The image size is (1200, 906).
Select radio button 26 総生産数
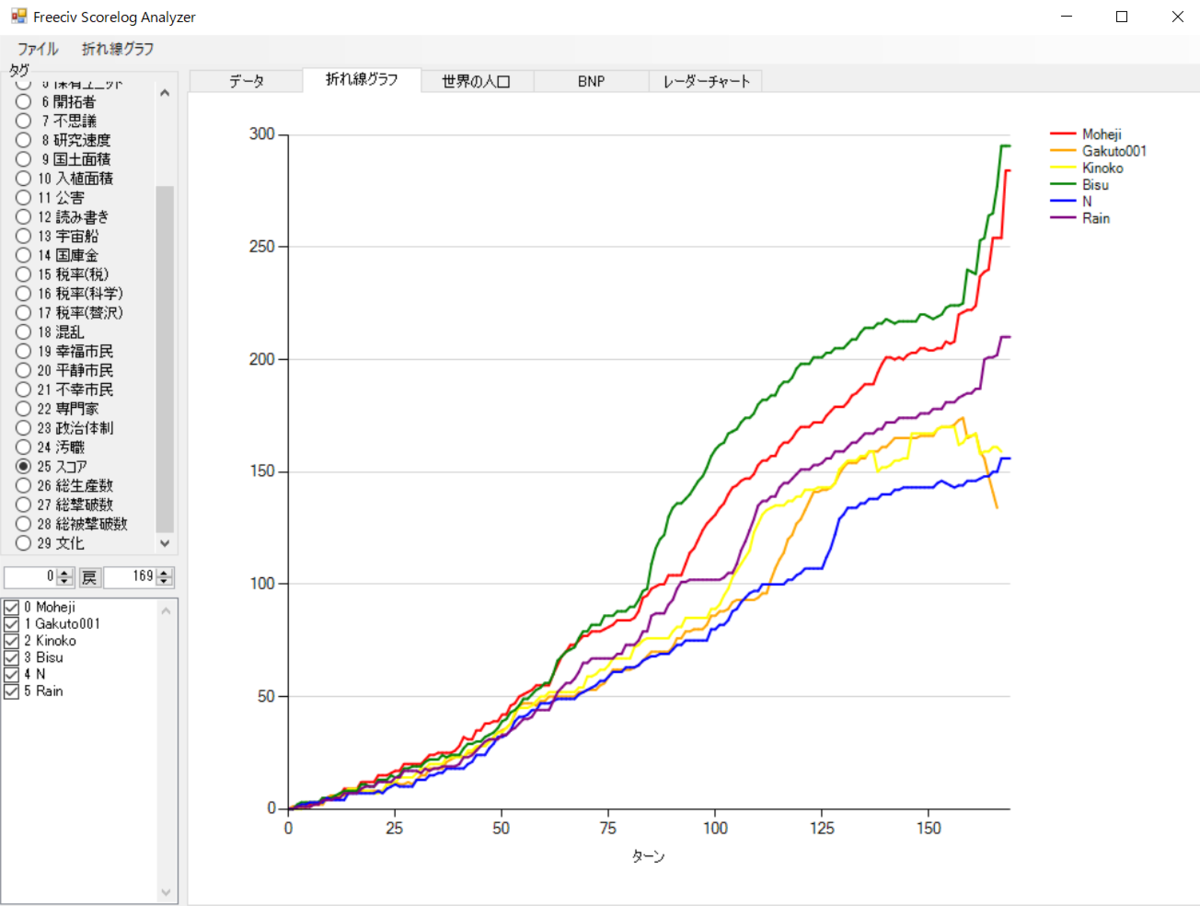(23, 485)
